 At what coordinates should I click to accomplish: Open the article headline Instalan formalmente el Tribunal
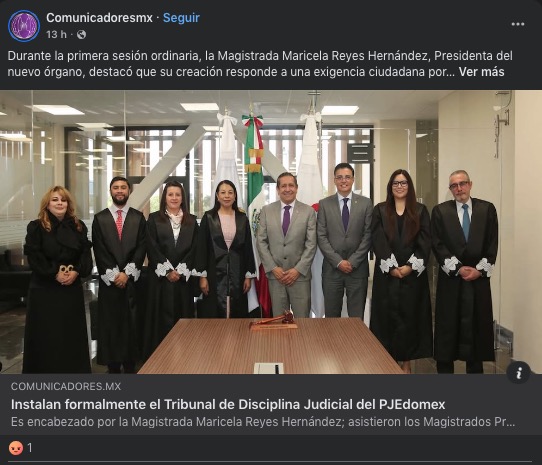coord(228,404)
